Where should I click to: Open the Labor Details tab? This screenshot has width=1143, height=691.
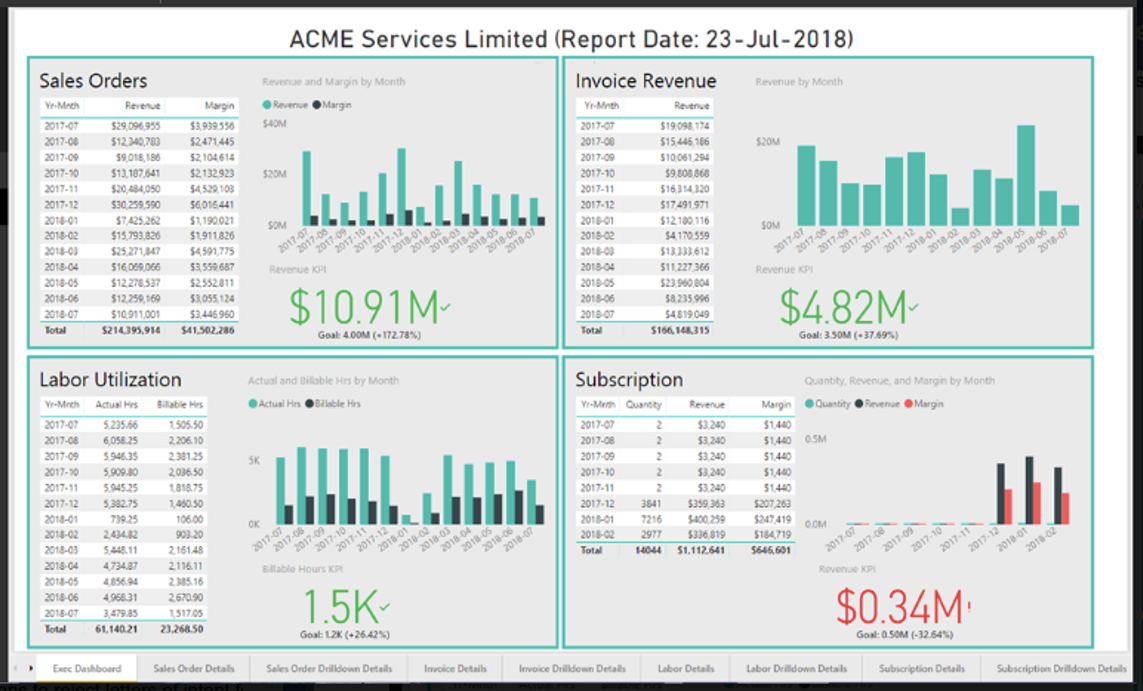(x=686, y=668)
